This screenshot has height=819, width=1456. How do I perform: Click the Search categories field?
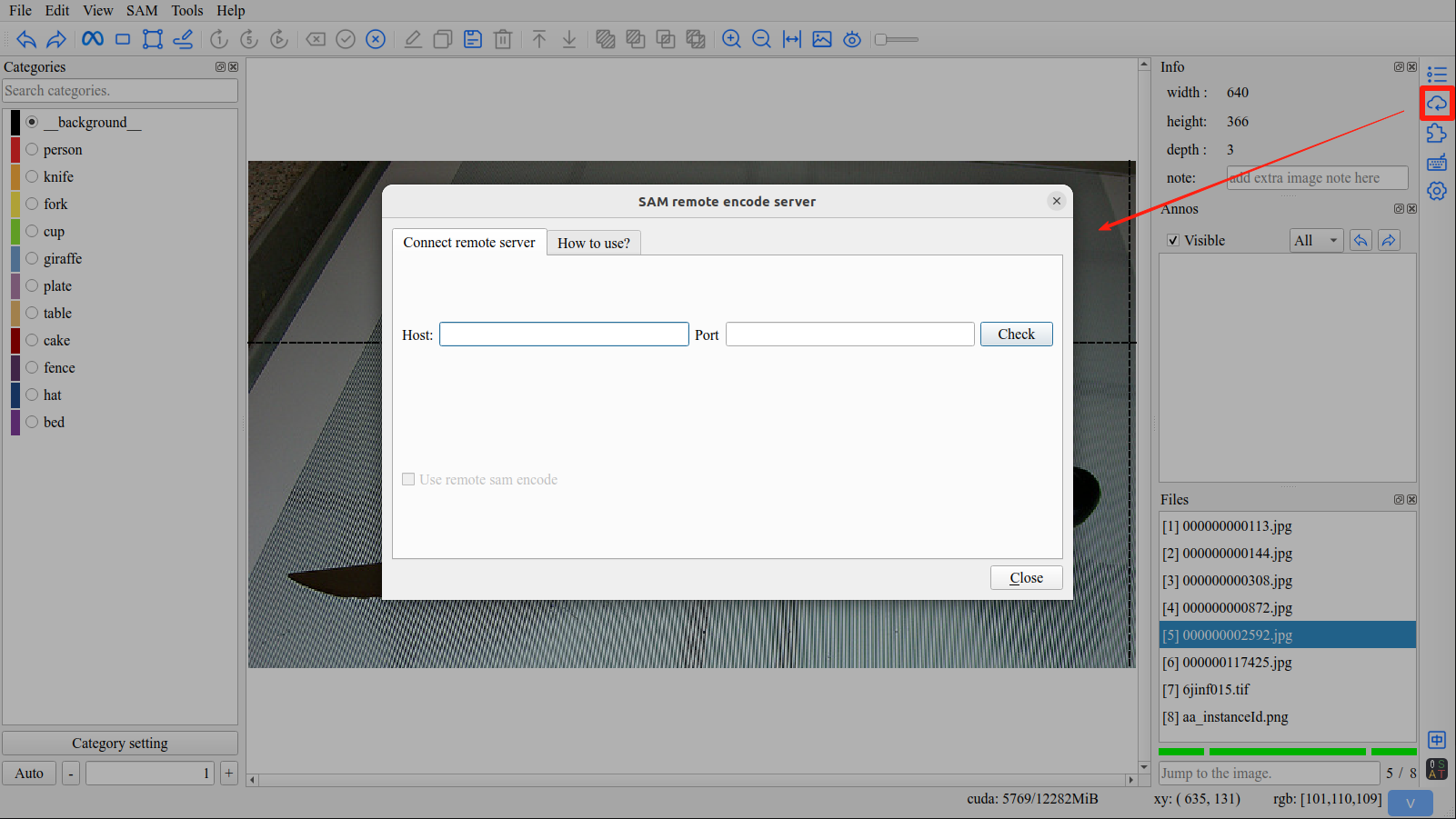pyautogui.click(x=120, y=90)
